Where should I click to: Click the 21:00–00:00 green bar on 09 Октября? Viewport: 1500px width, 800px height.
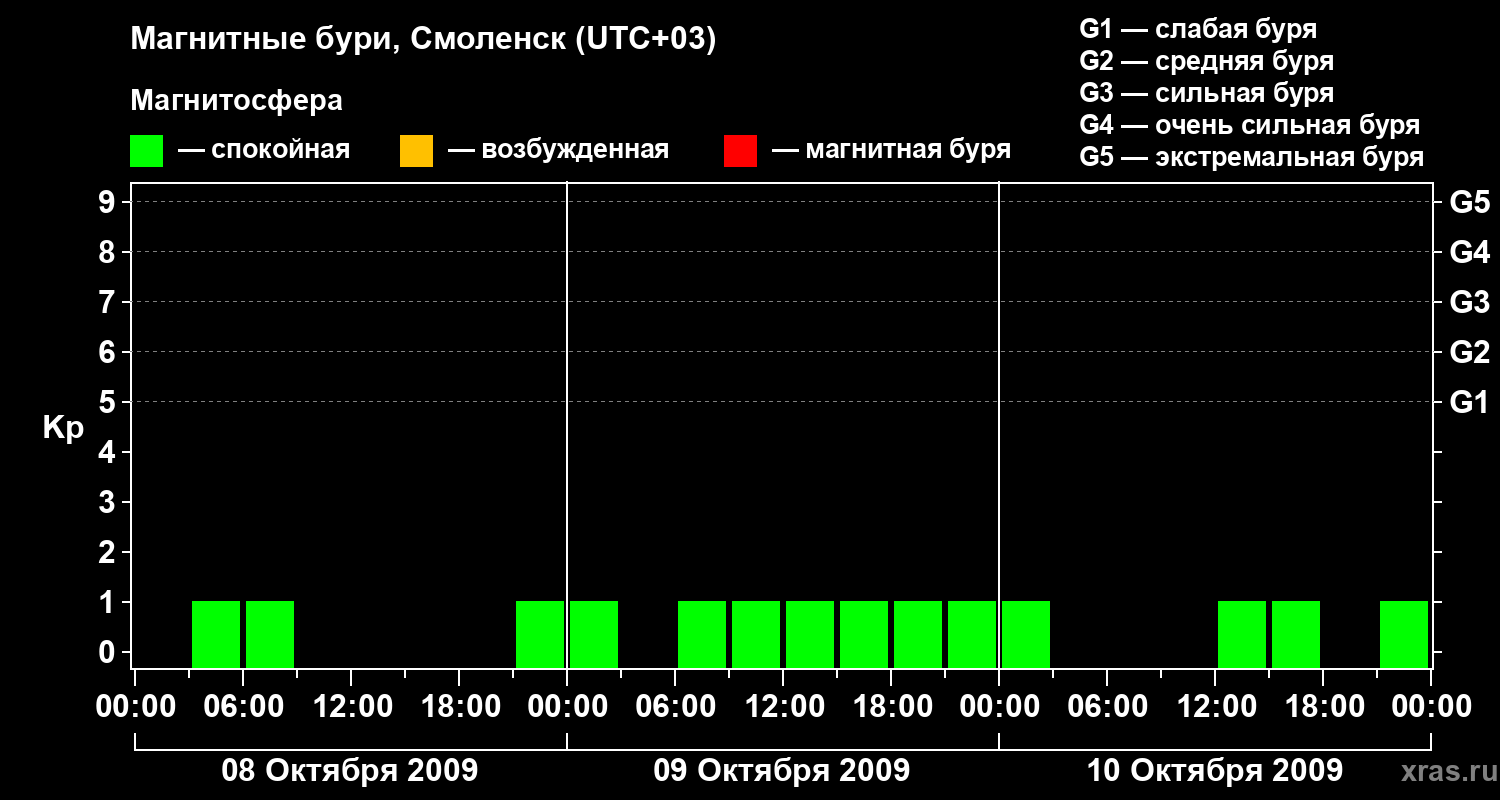[972, 634]
